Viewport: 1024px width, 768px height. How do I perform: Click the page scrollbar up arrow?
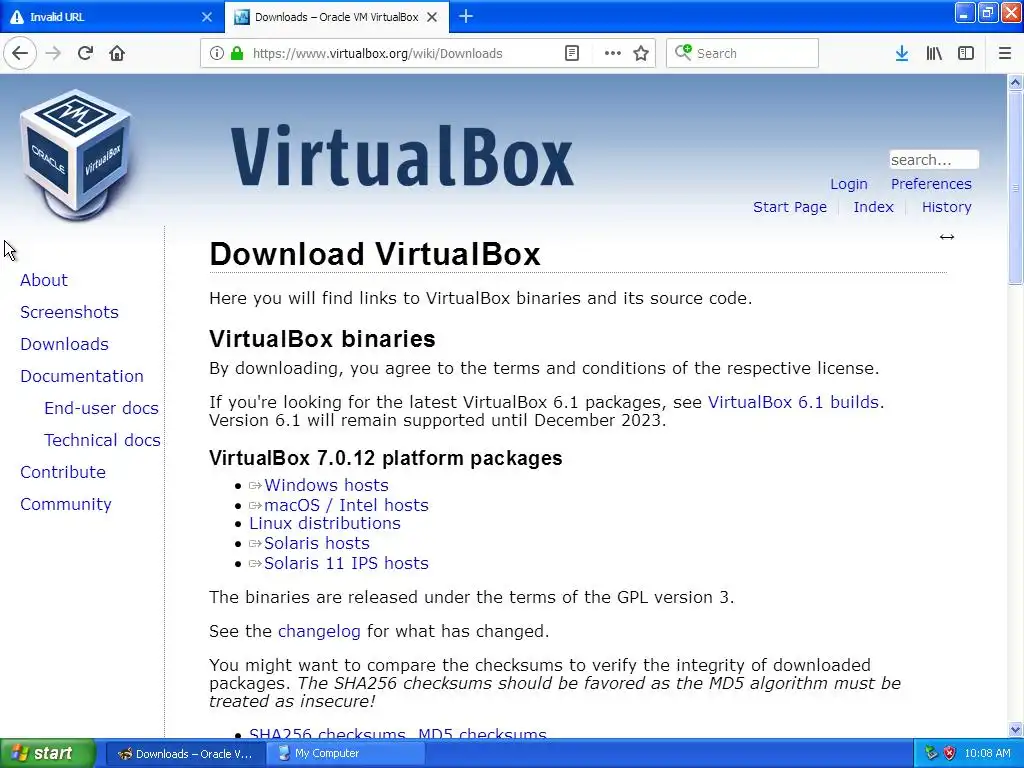coord(1015,82)
